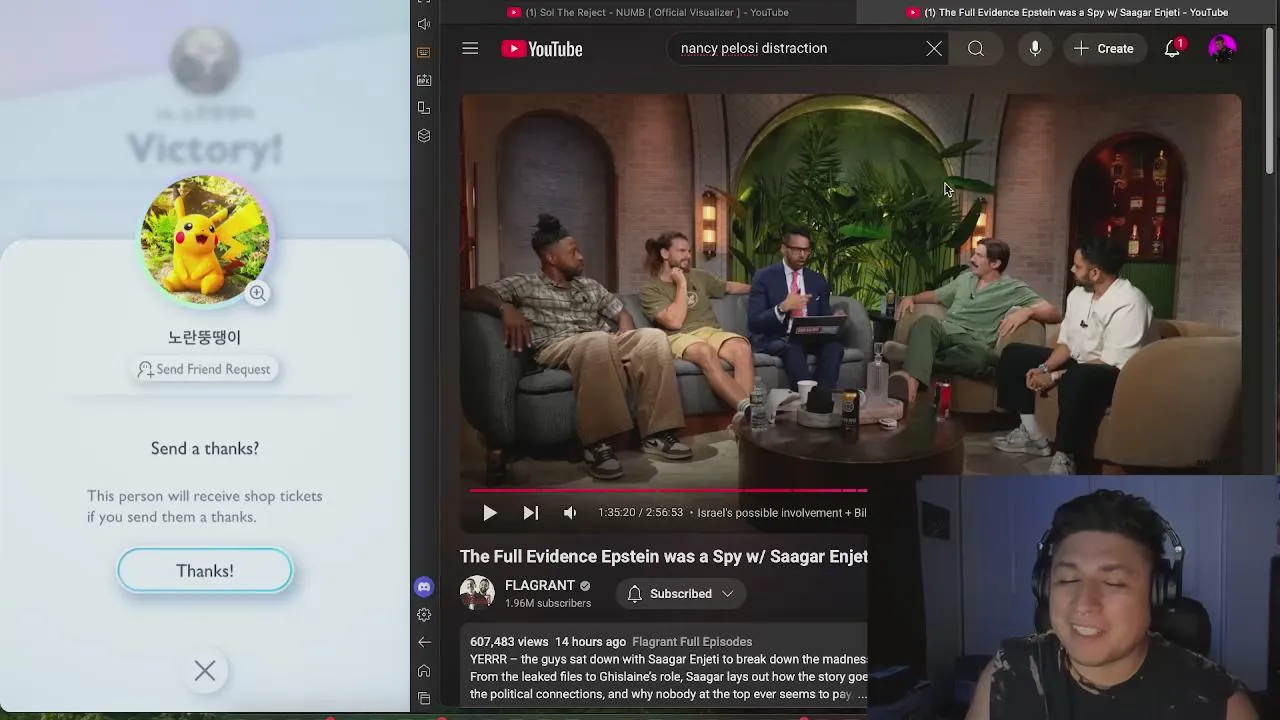The image size is (1280, 720).
Task: Open the YouTube hamburger guide menu
Action: (470, 48)
